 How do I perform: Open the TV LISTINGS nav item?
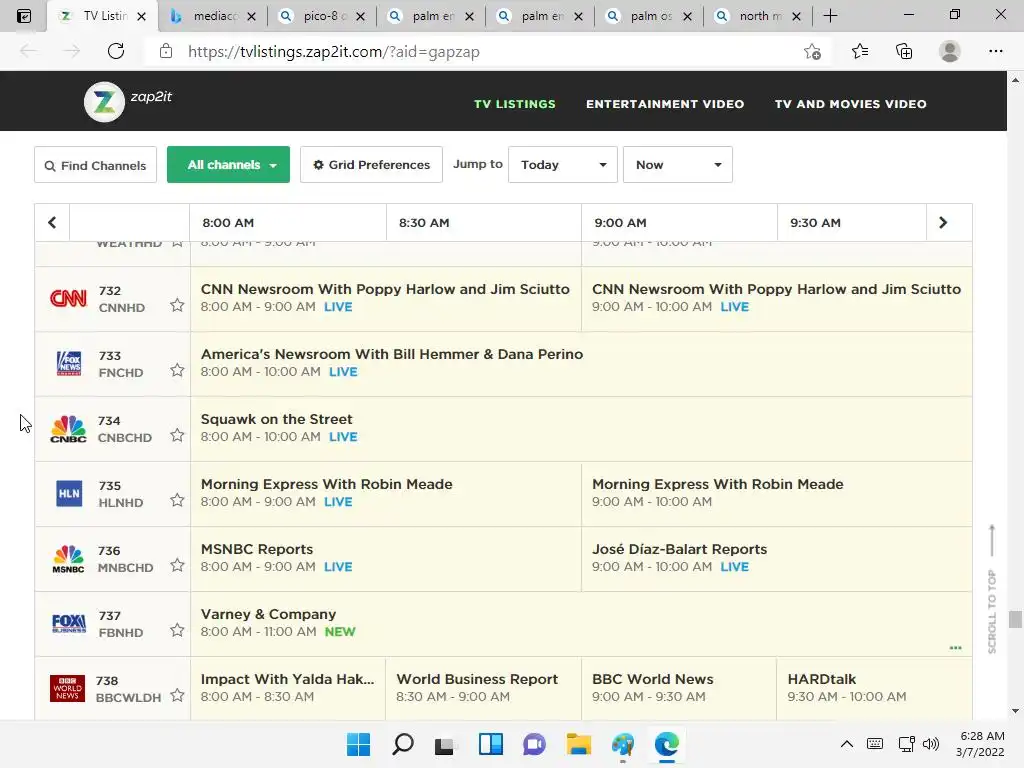tap(515, 104)
